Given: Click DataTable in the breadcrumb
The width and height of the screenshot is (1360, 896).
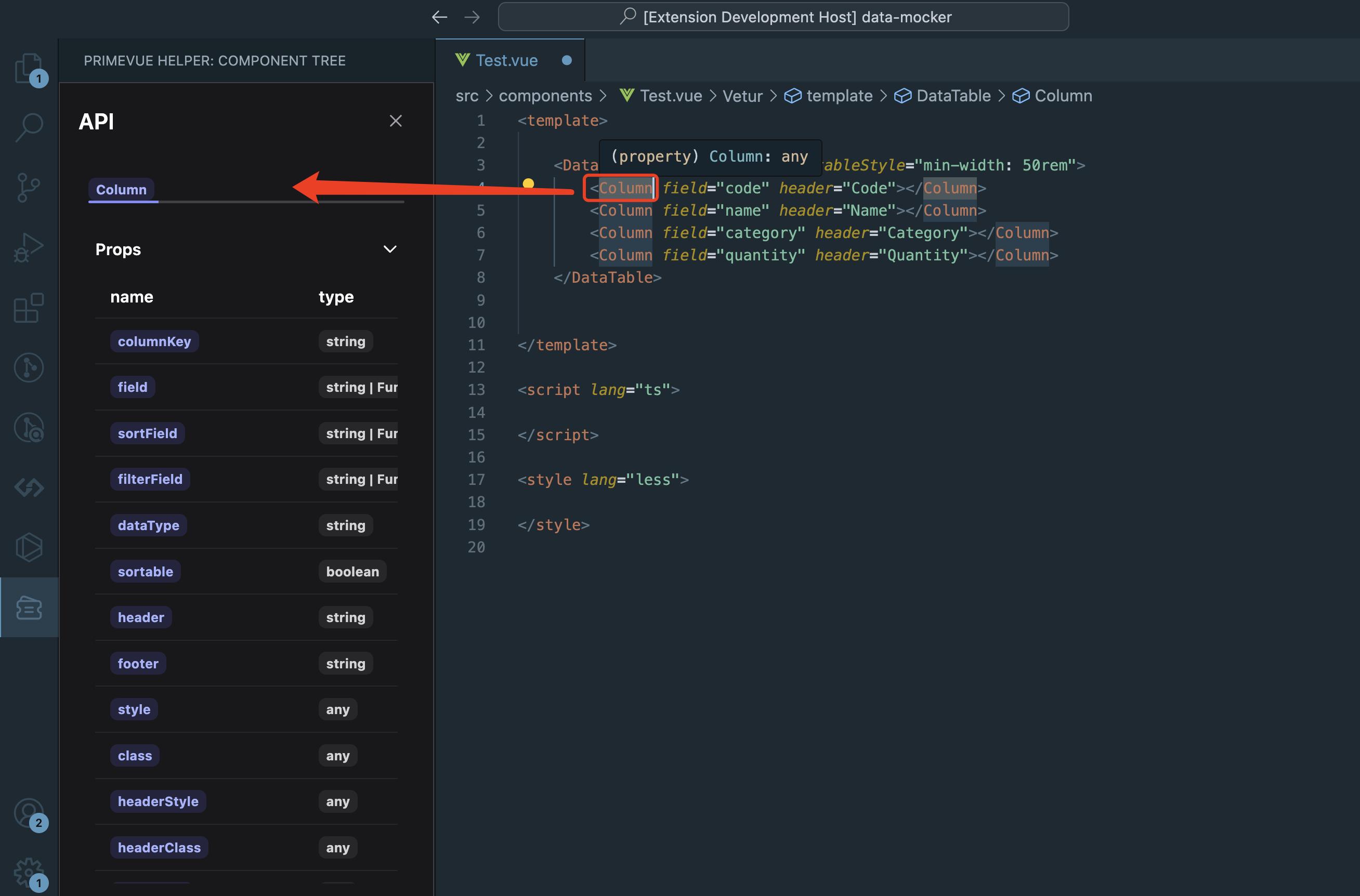Looking at the screenshot, I should (x=953, y=96).
